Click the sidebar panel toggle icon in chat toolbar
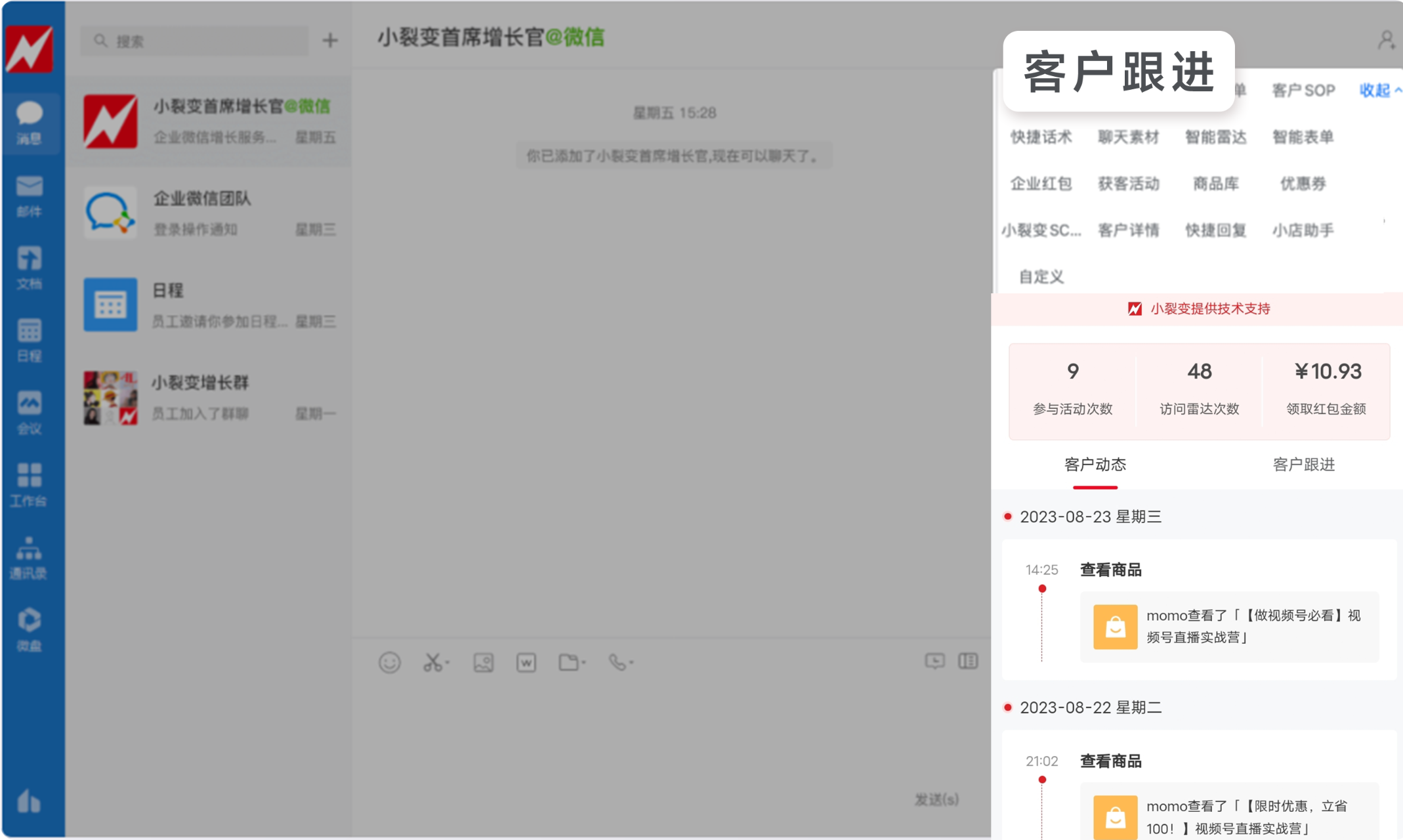The image size is (1403, 840). 968,661
